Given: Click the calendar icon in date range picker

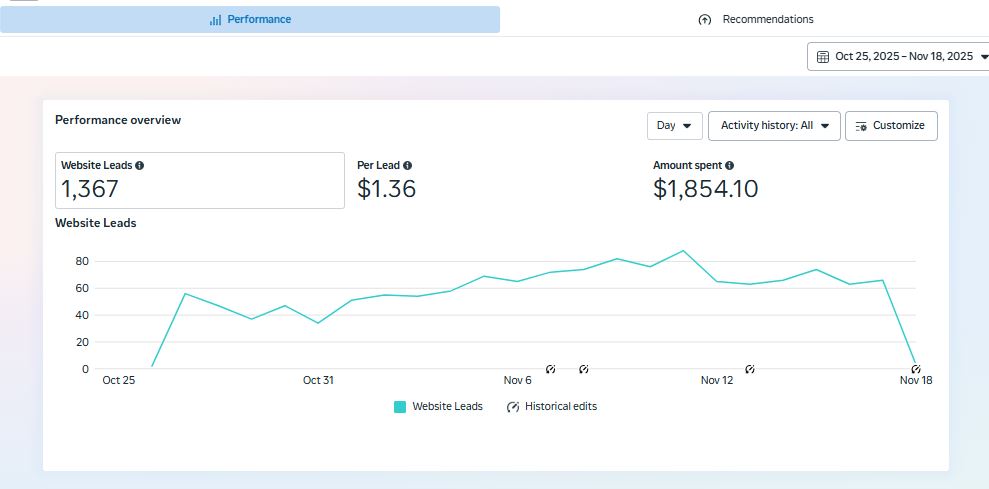Looking at the screenshot, I should (822, 57).
